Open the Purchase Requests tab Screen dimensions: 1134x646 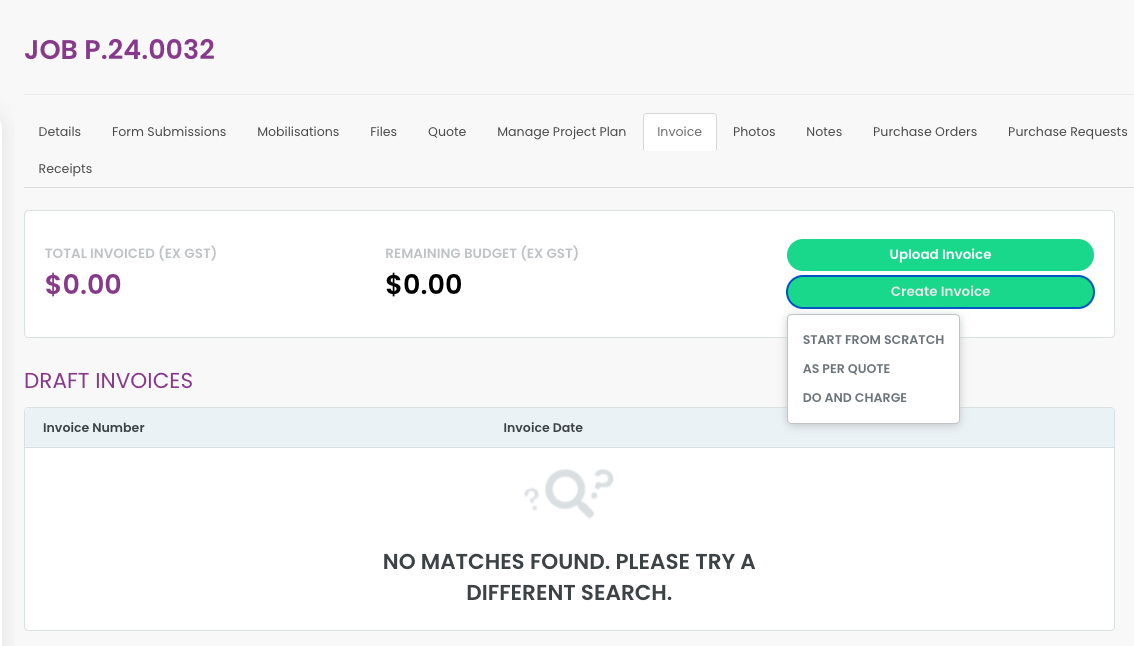1067,132
